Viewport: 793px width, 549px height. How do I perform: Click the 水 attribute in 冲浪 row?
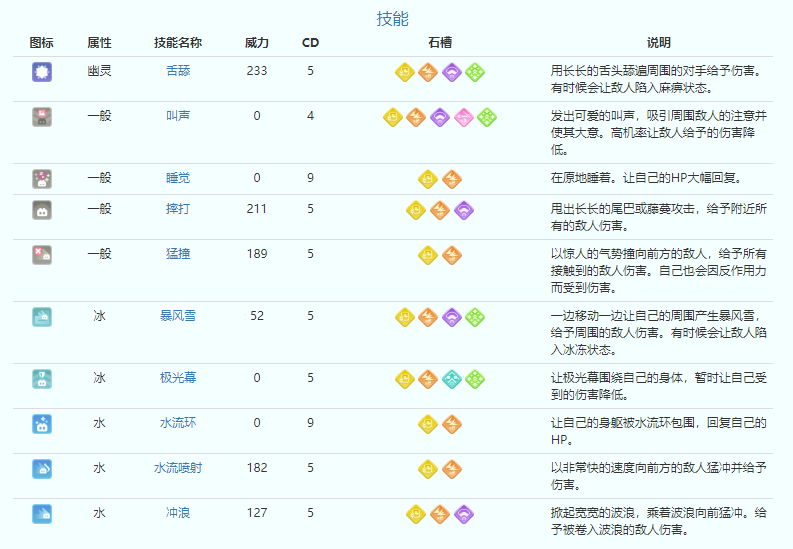[x=99, y=513]
